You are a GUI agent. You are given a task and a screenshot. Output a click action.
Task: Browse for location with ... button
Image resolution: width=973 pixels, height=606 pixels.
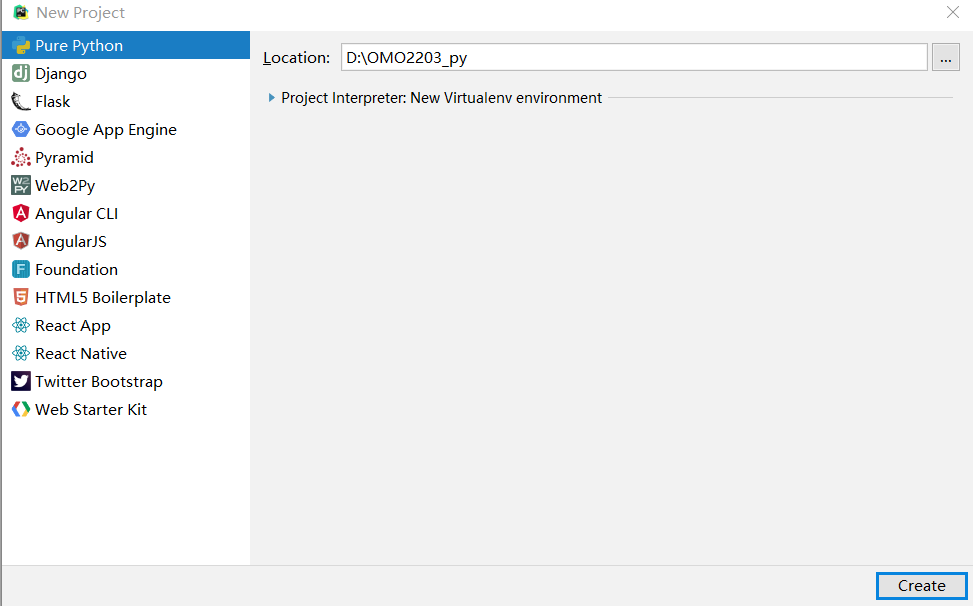946,57
